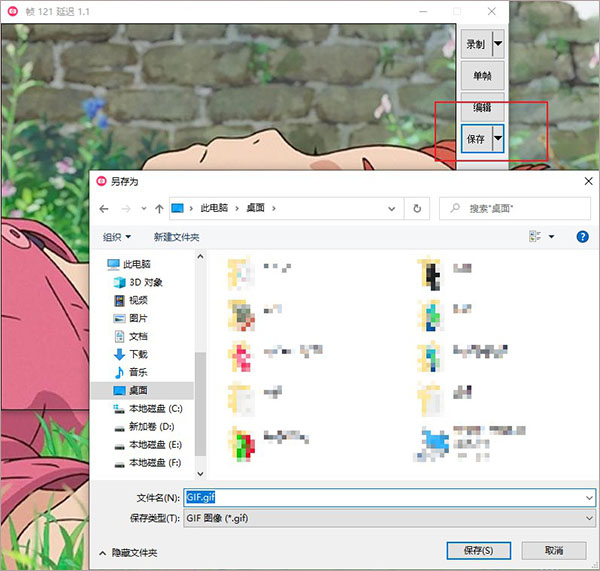This screenshot has width=600, height=571.
Task: Select 文档 in the sidebar
Action: [x=130, y=336]
